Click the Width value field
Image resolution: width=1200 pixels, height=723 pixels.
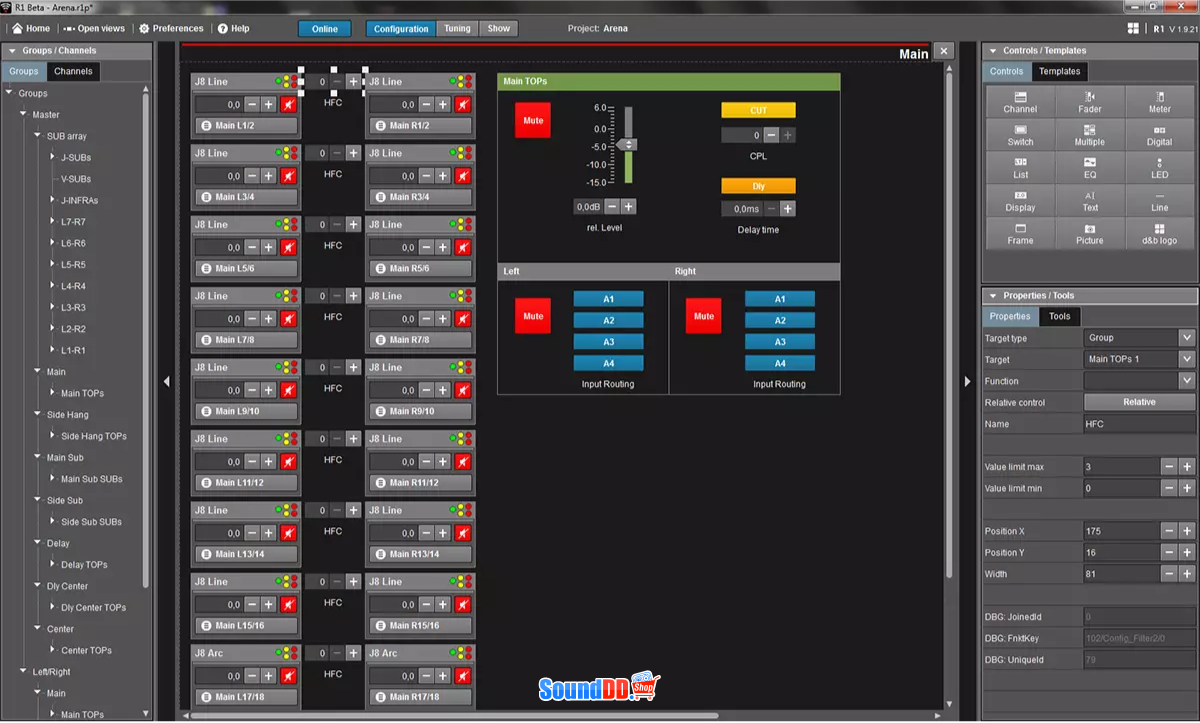click(x=1122, y=574)
